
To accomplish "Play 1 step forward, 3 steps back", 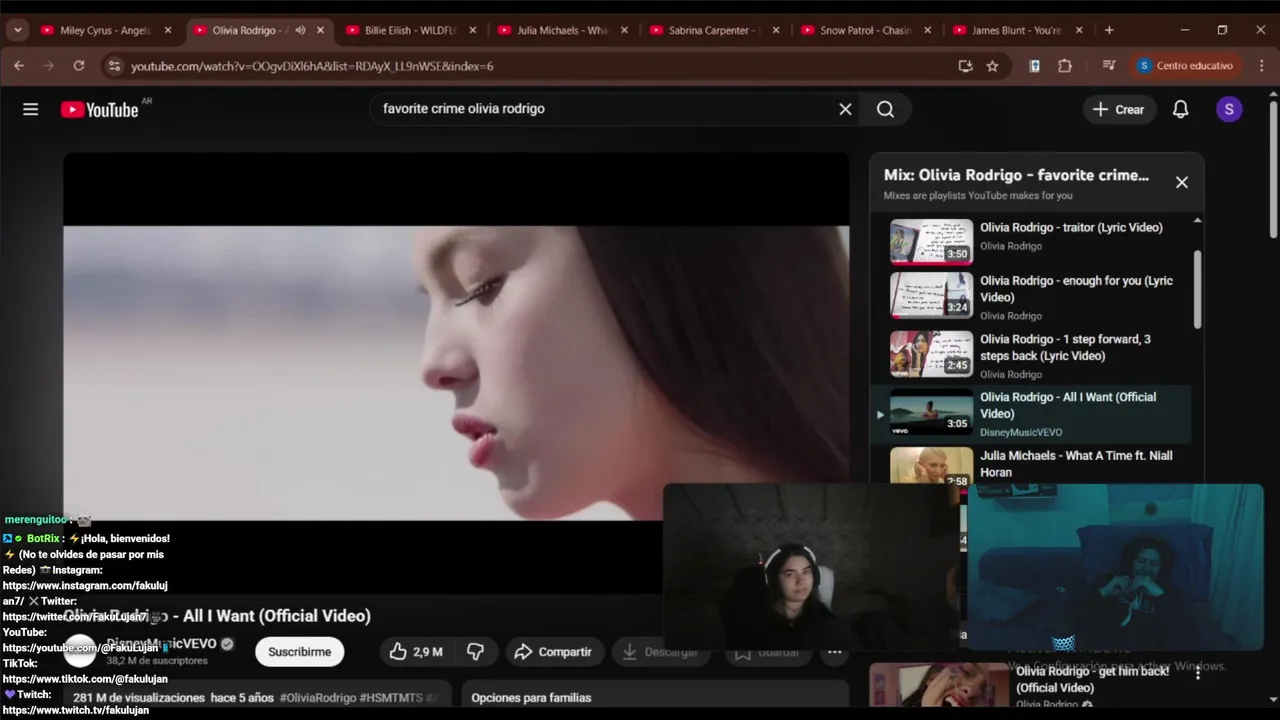I will click(1065, 347).
